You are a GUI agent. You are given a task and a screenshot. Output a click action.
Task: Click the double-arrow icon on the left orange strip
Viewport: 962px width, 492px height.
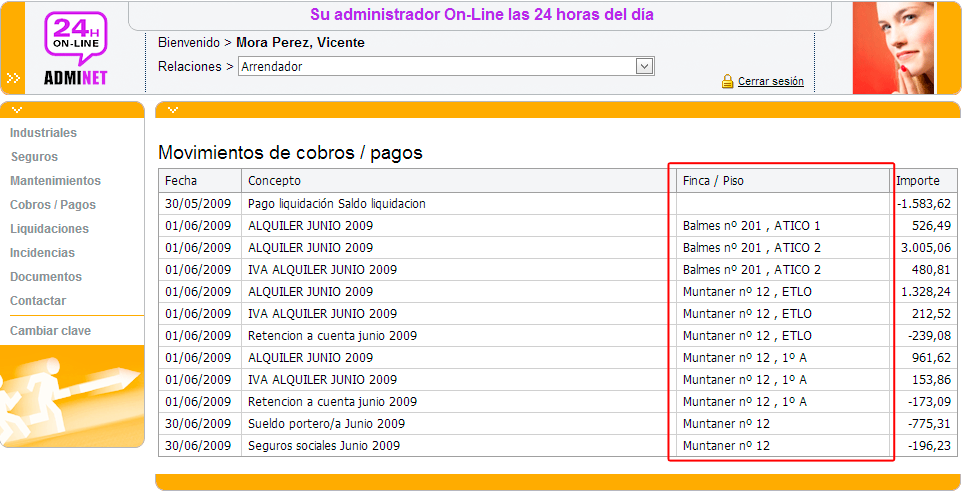point(13,77)
